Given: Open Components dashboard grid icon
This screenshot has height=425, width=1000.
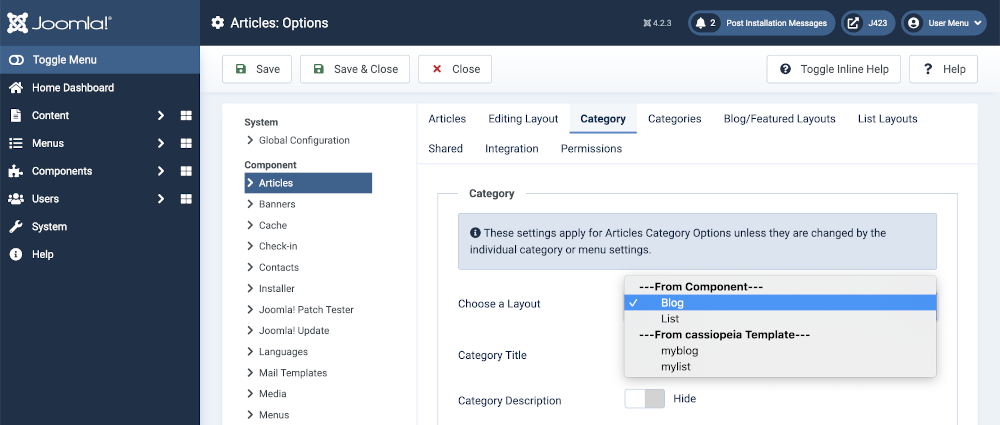Looking at the screenshot, I should click(186, 171).
